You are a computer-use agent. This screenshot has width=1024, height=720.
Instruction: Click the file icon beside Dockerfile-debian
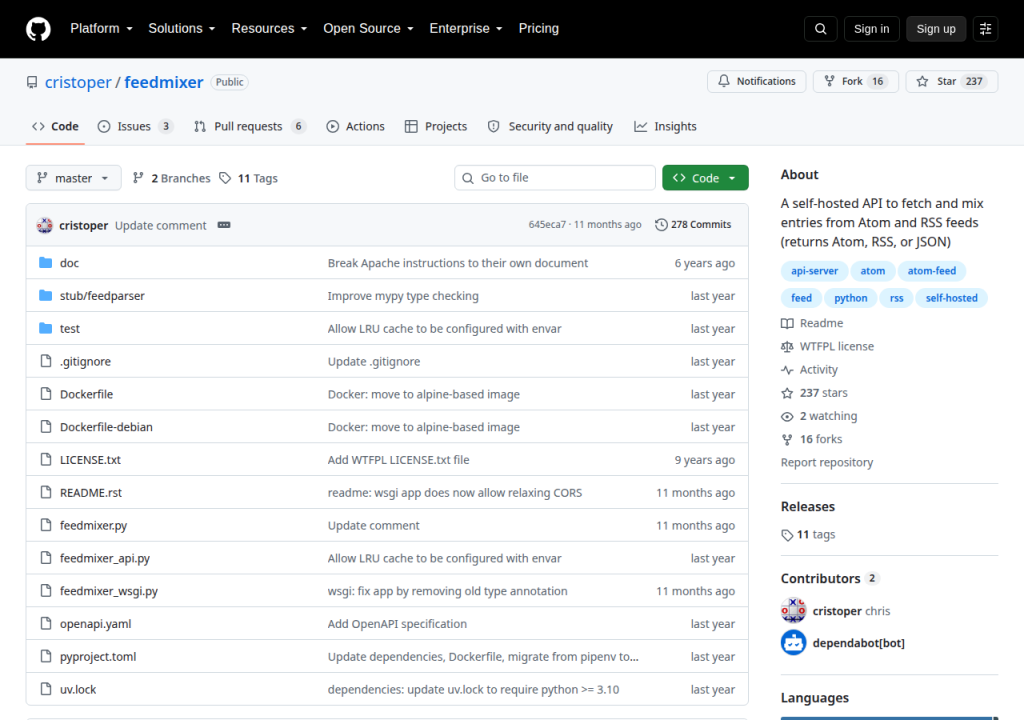coord(46,427)
